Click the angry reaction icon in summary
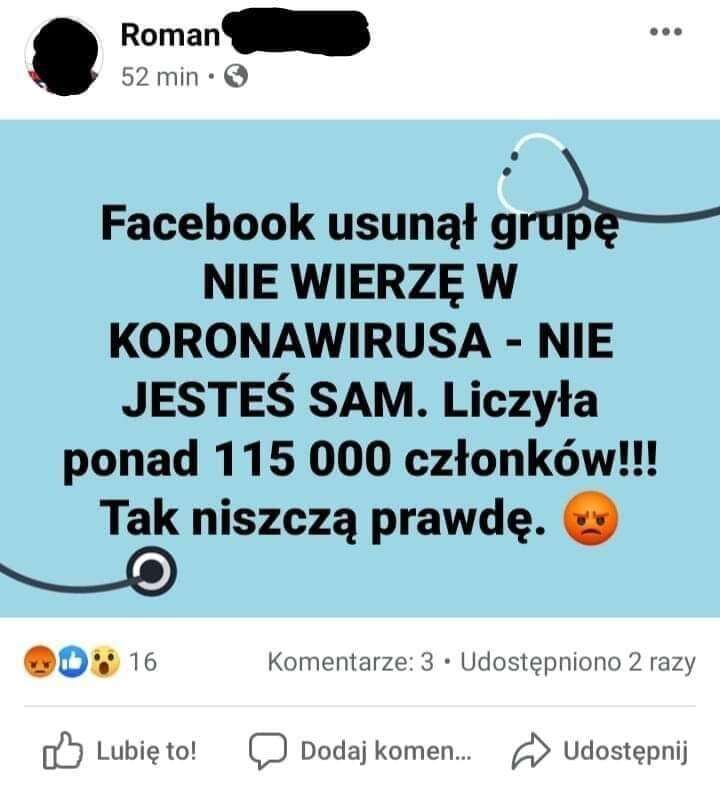This screenshot has height=789, width=720. pos(39,661)
